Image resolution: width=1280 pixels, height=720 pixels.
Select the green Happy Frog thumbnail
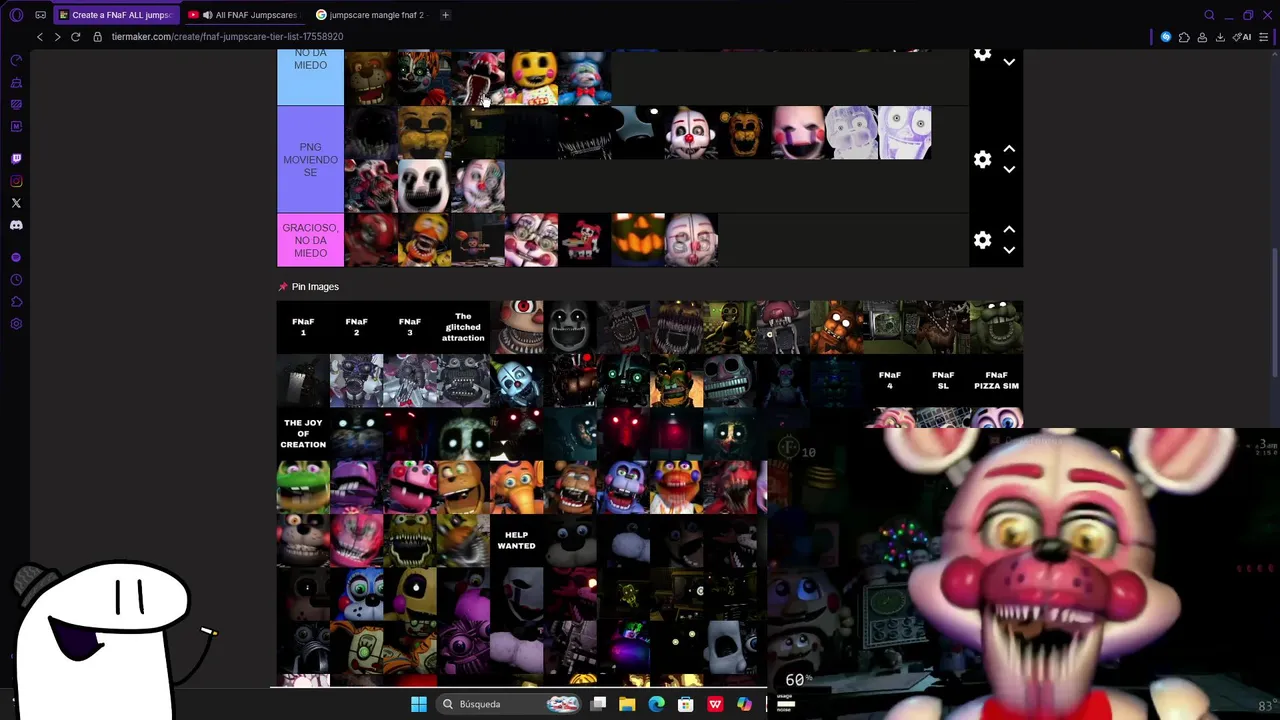(303, 487)
